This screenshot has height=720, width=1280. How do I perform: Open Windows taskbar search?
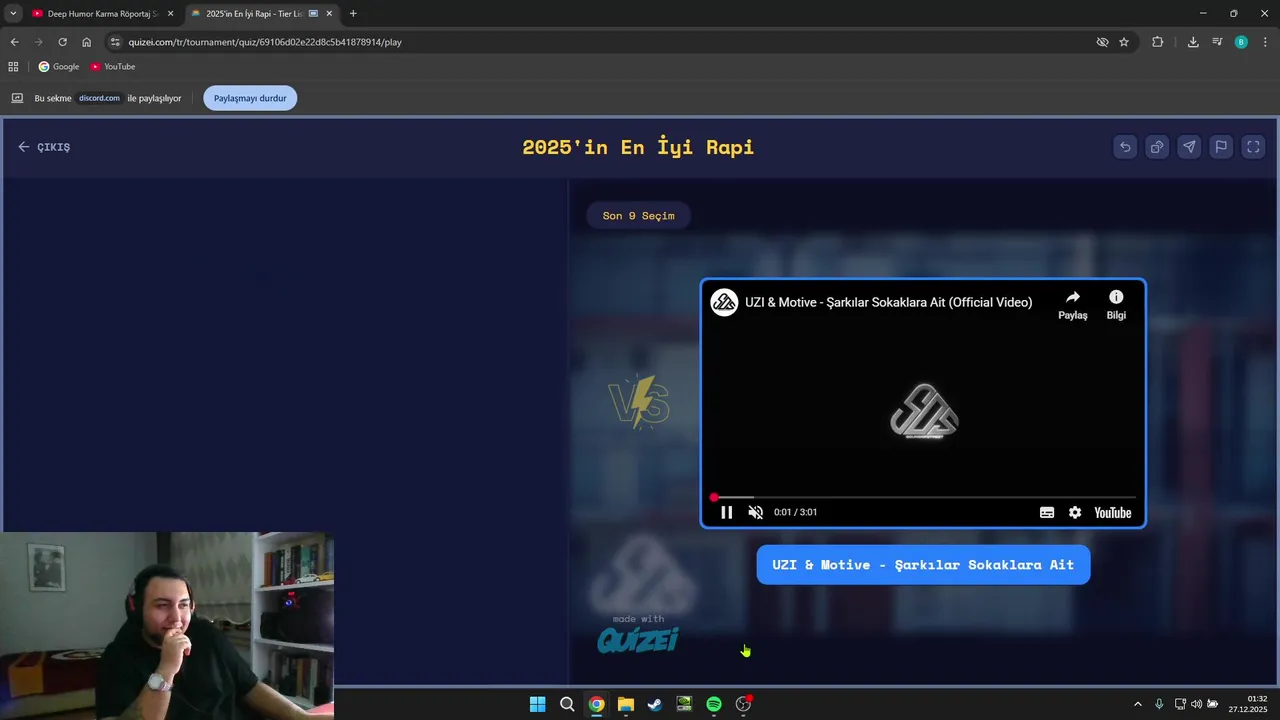click(x=567, y=704)
